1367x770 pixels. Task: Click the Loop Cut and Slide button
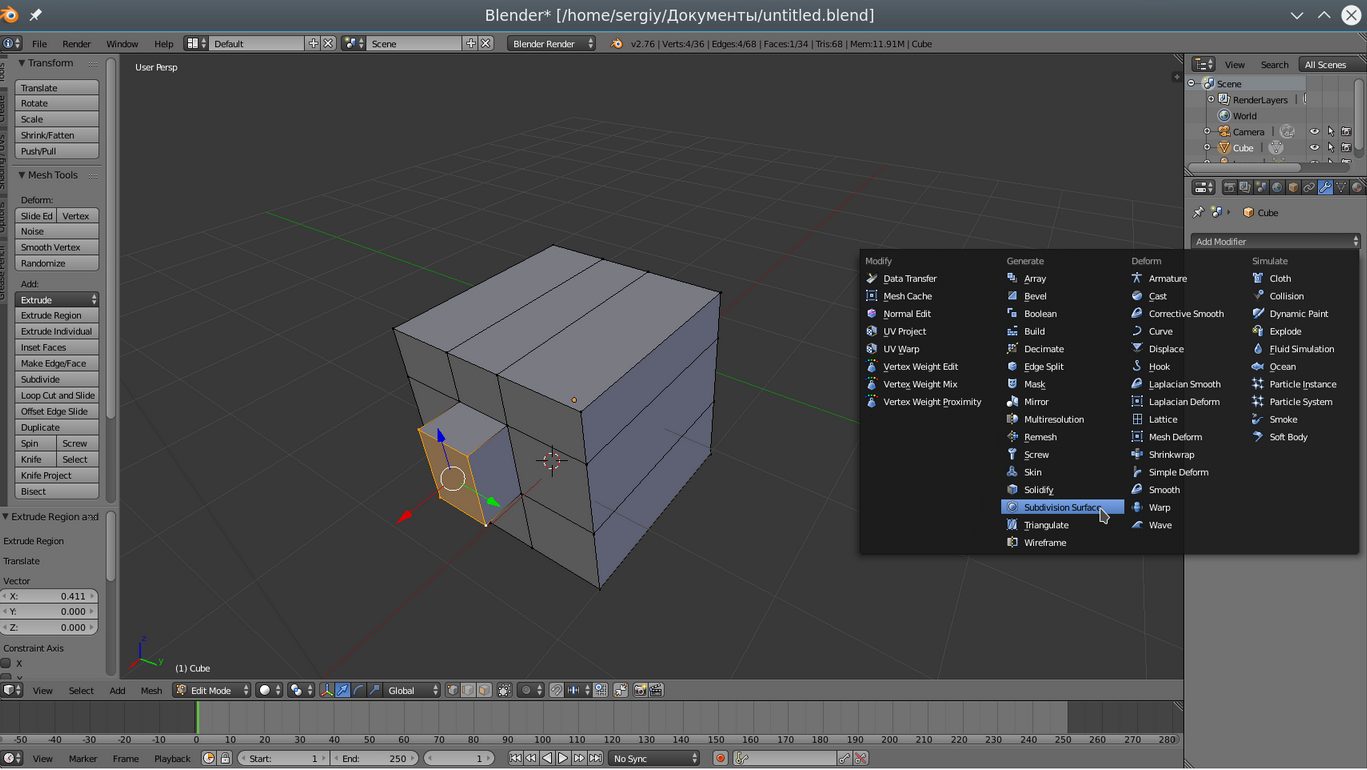(58, 395)
